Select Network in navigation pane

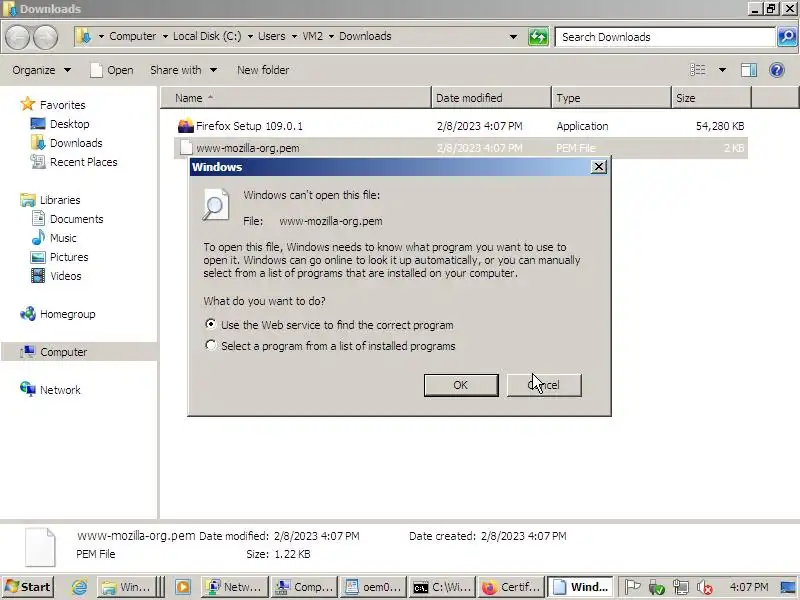point(60,390)
